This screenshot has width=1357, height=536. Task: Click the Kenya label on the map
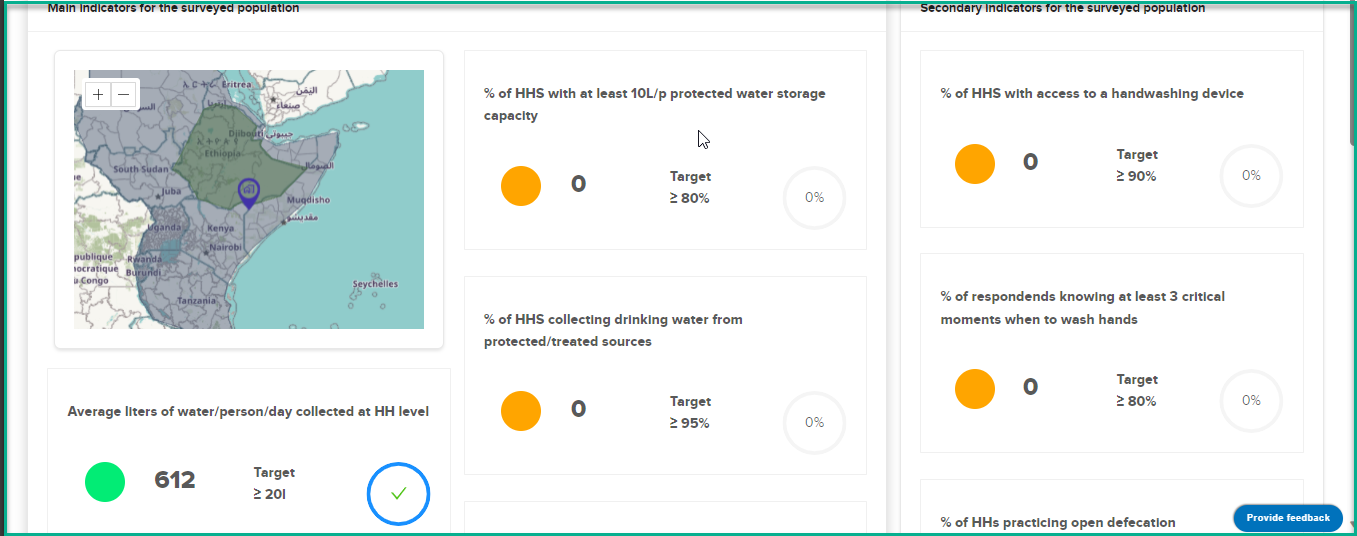point(220,228)
